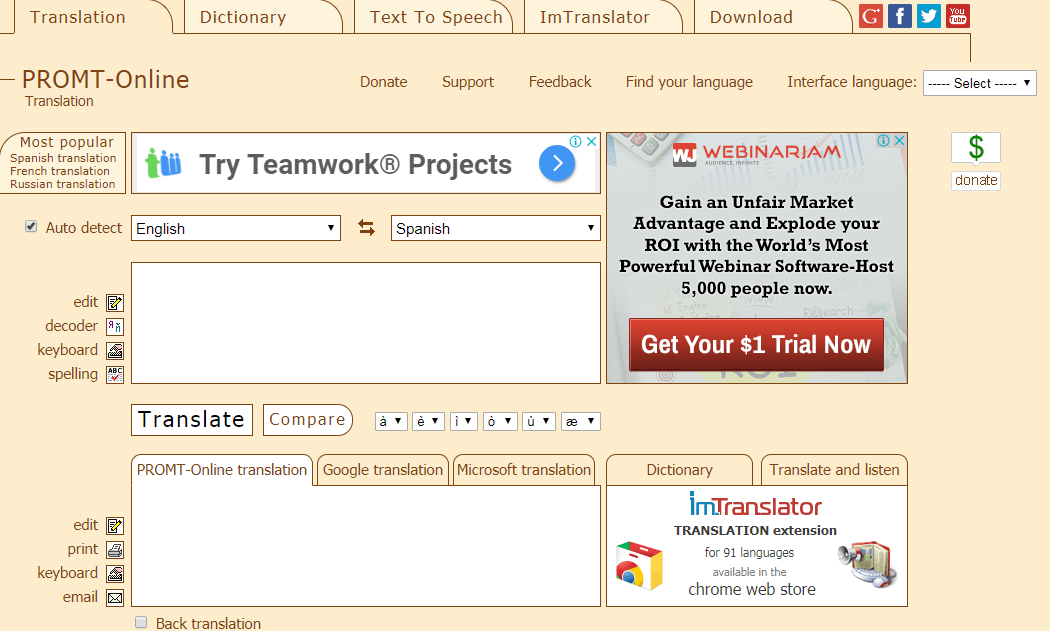
Task: Open the Google Plus social icon
Action: (x=871, y=16)
